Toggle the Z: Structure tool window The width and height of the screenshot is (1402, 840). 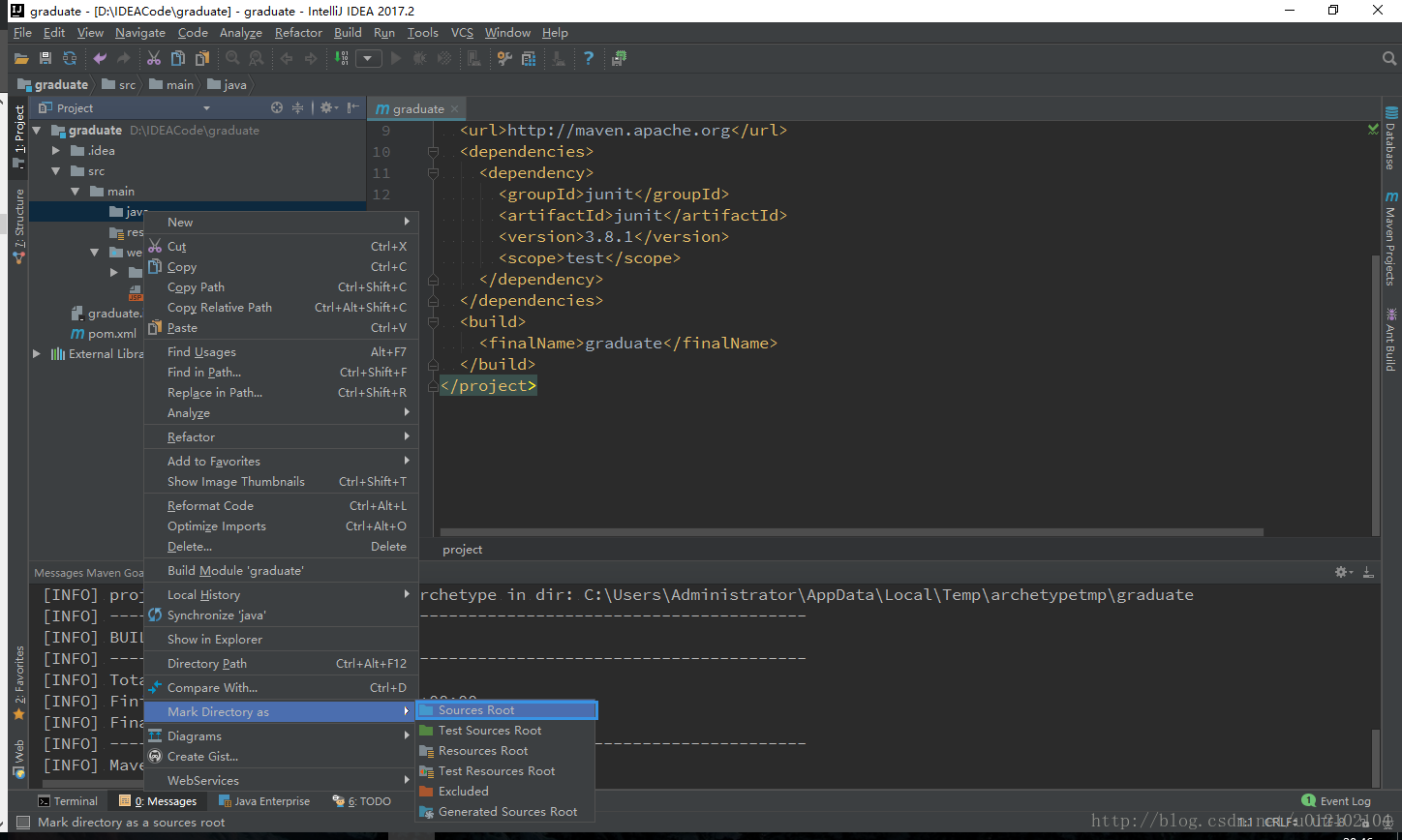[19, 226]
